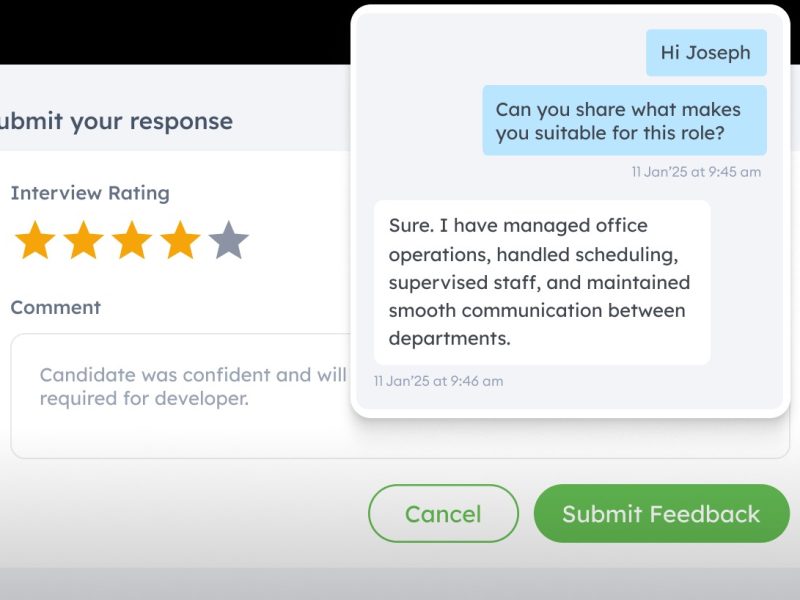Click the 'Hi Joseph' chat bubble
The width and height of the screenshot is (800, 600).
705,53
